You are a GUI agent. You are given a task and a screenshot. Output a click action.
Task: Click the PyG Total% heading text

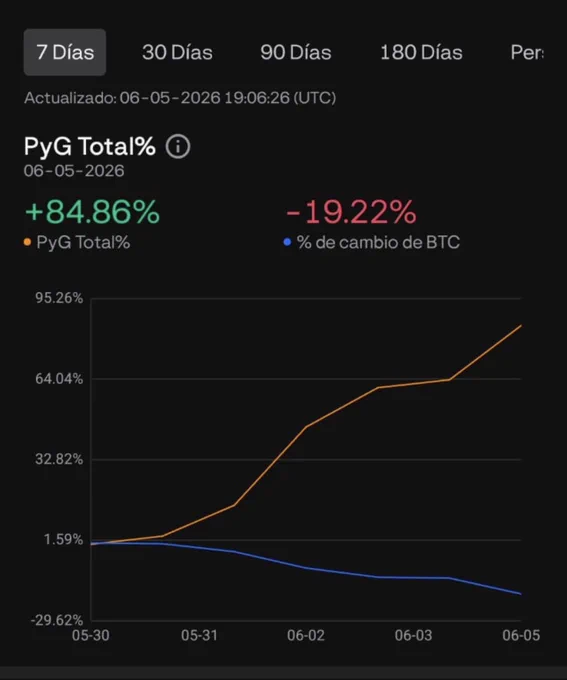[x=90, y=146]
